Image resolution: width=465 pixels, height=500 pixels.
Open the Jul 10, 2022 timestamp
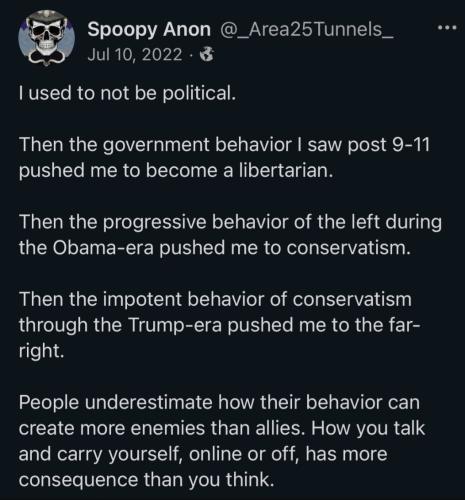[x=135, y=55]
